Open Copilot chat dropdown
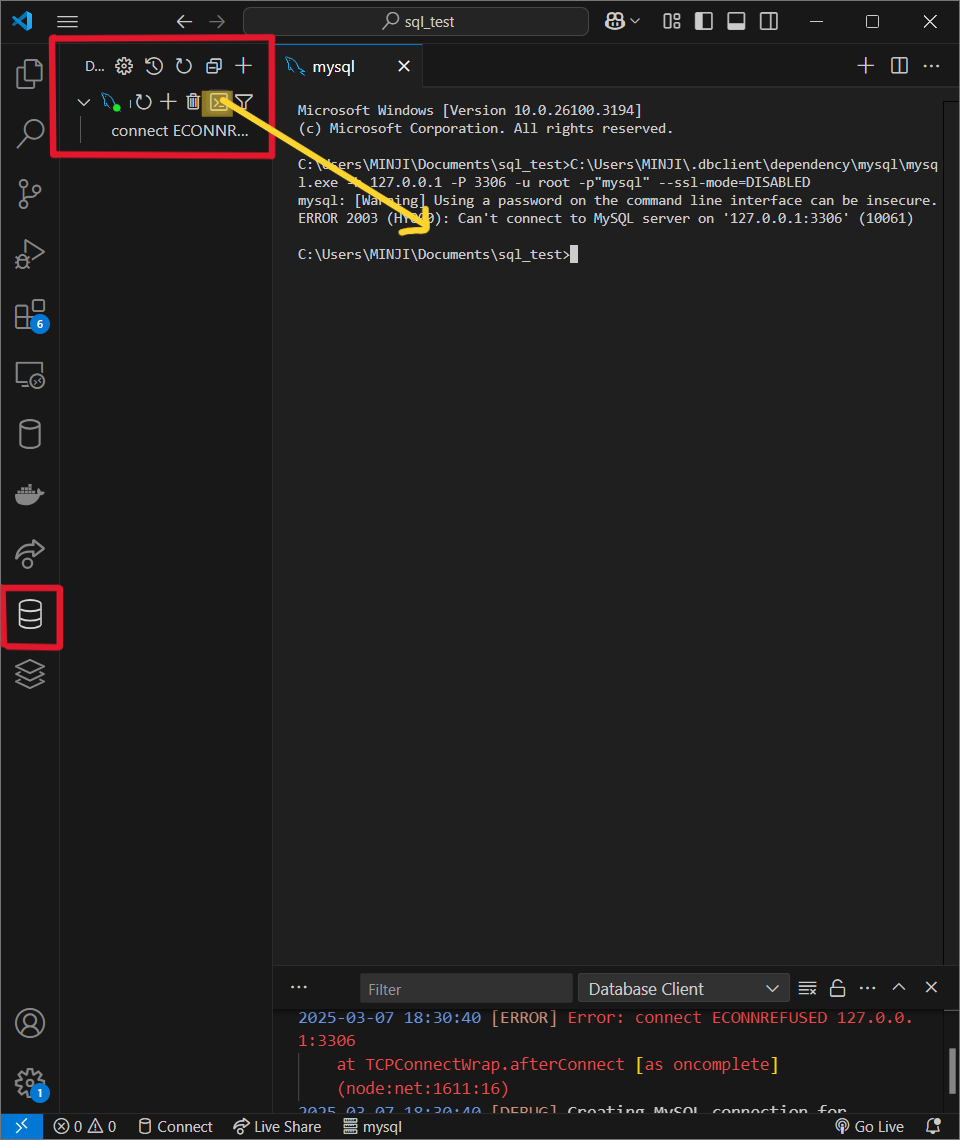 tap(622, 21)
